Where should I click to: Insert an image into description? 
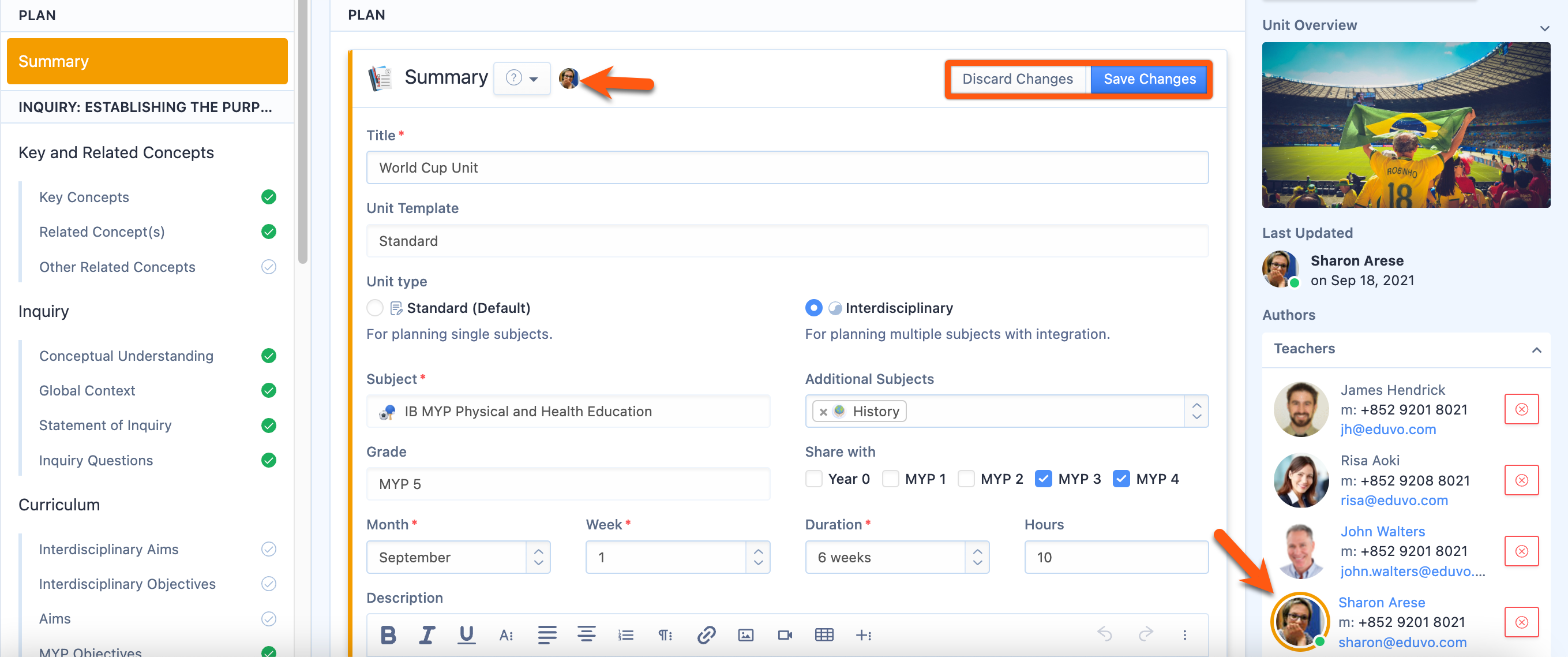coord(746,635)
